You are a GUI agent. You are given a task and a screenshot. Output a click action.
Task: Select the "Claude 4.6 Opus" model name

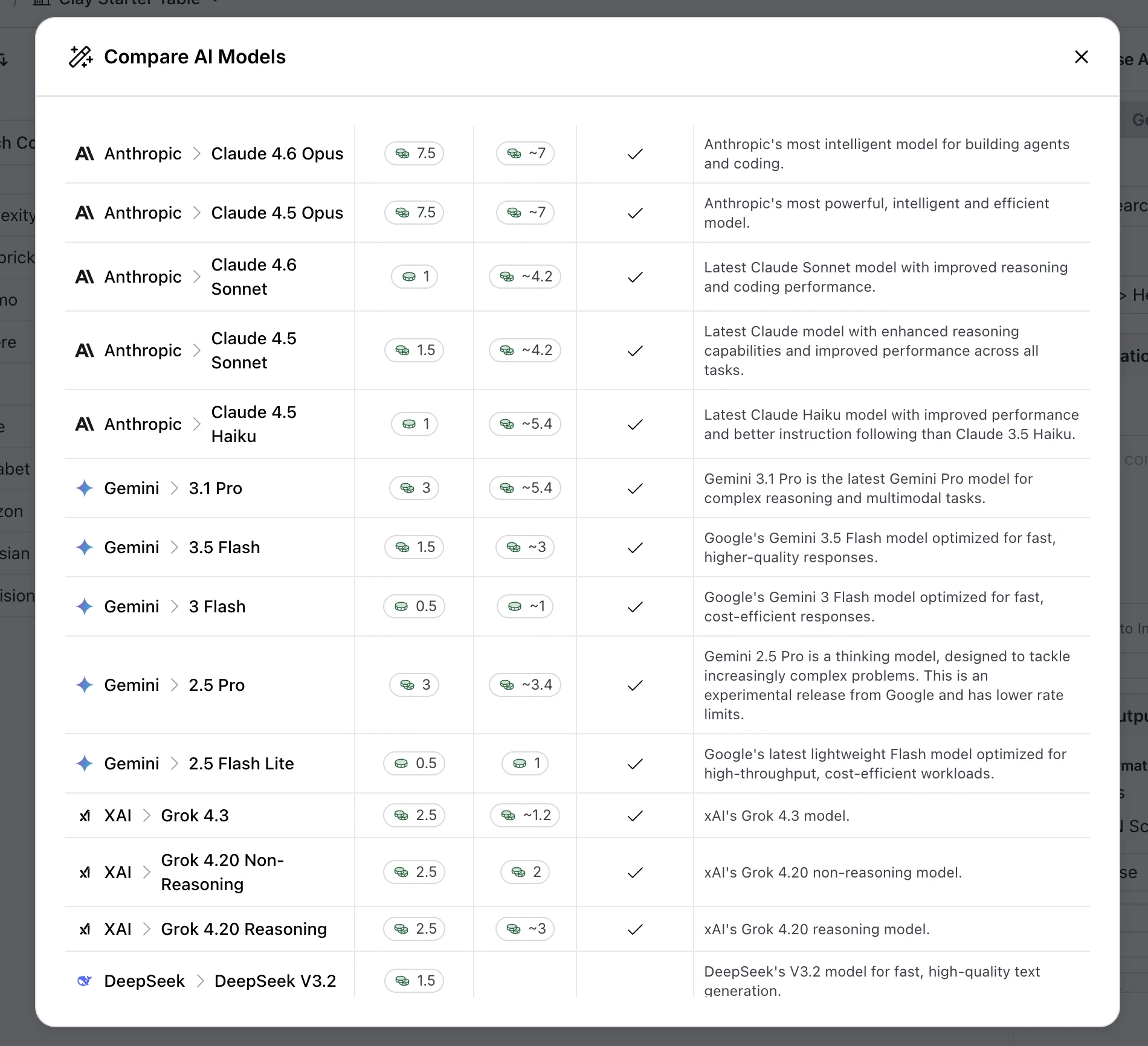(x=277, y=153)
